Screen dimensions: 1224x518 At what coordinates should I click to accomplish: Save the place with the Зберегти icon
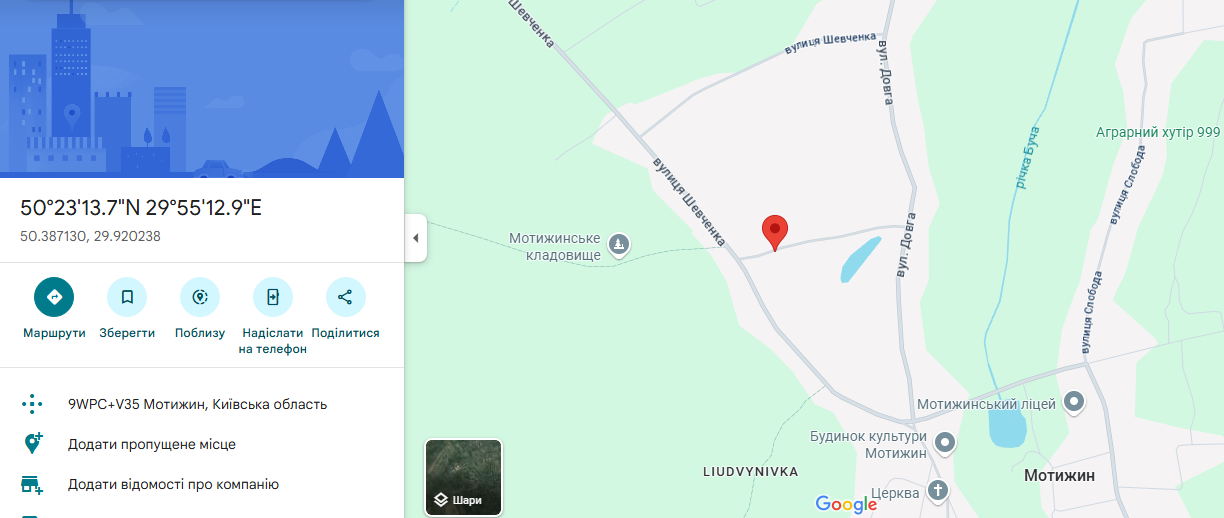pos(127,297)
